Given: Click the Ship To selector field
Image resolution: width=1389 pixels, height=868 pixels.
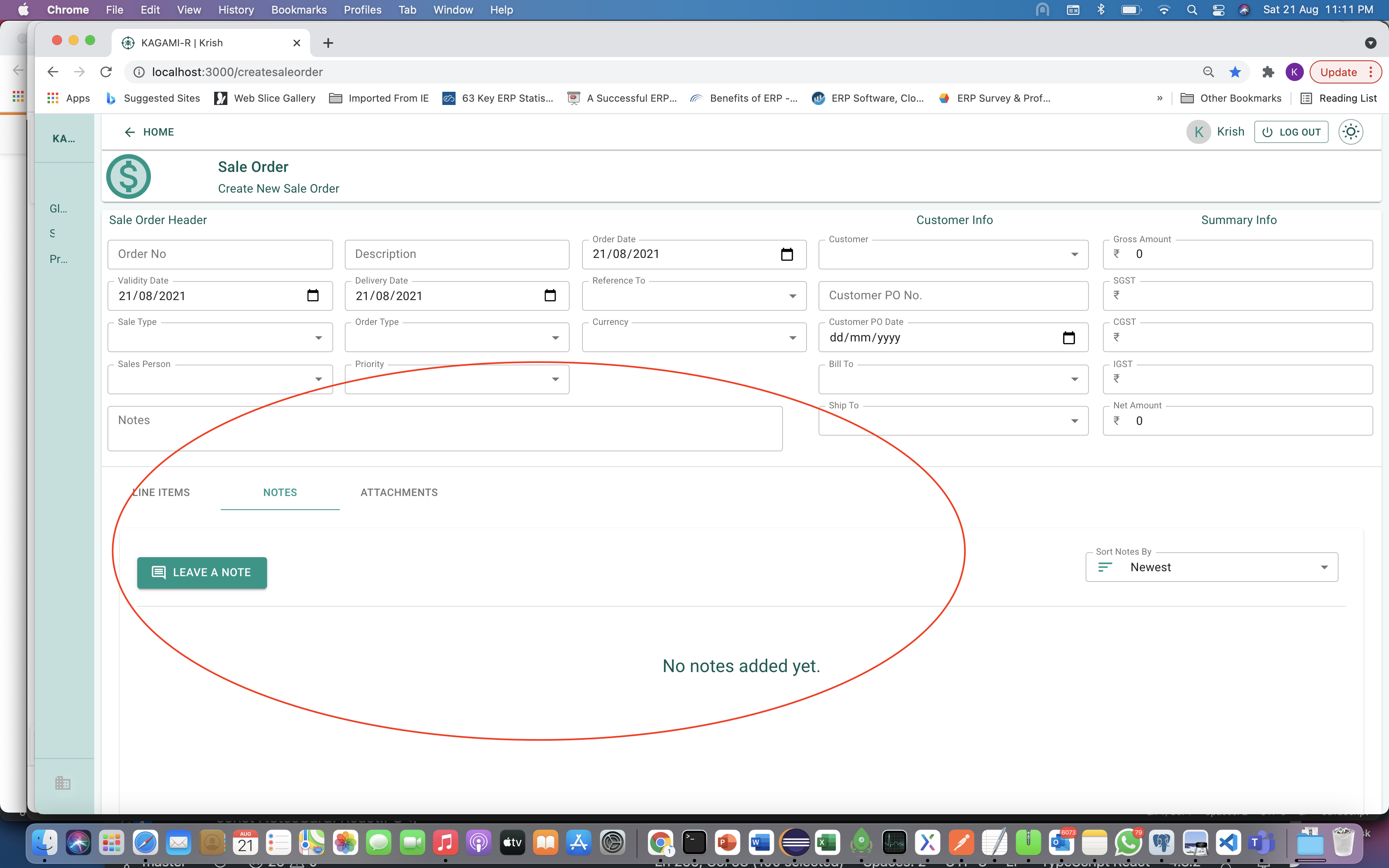Looking at the screenshot, I should (x=952, y=420).
